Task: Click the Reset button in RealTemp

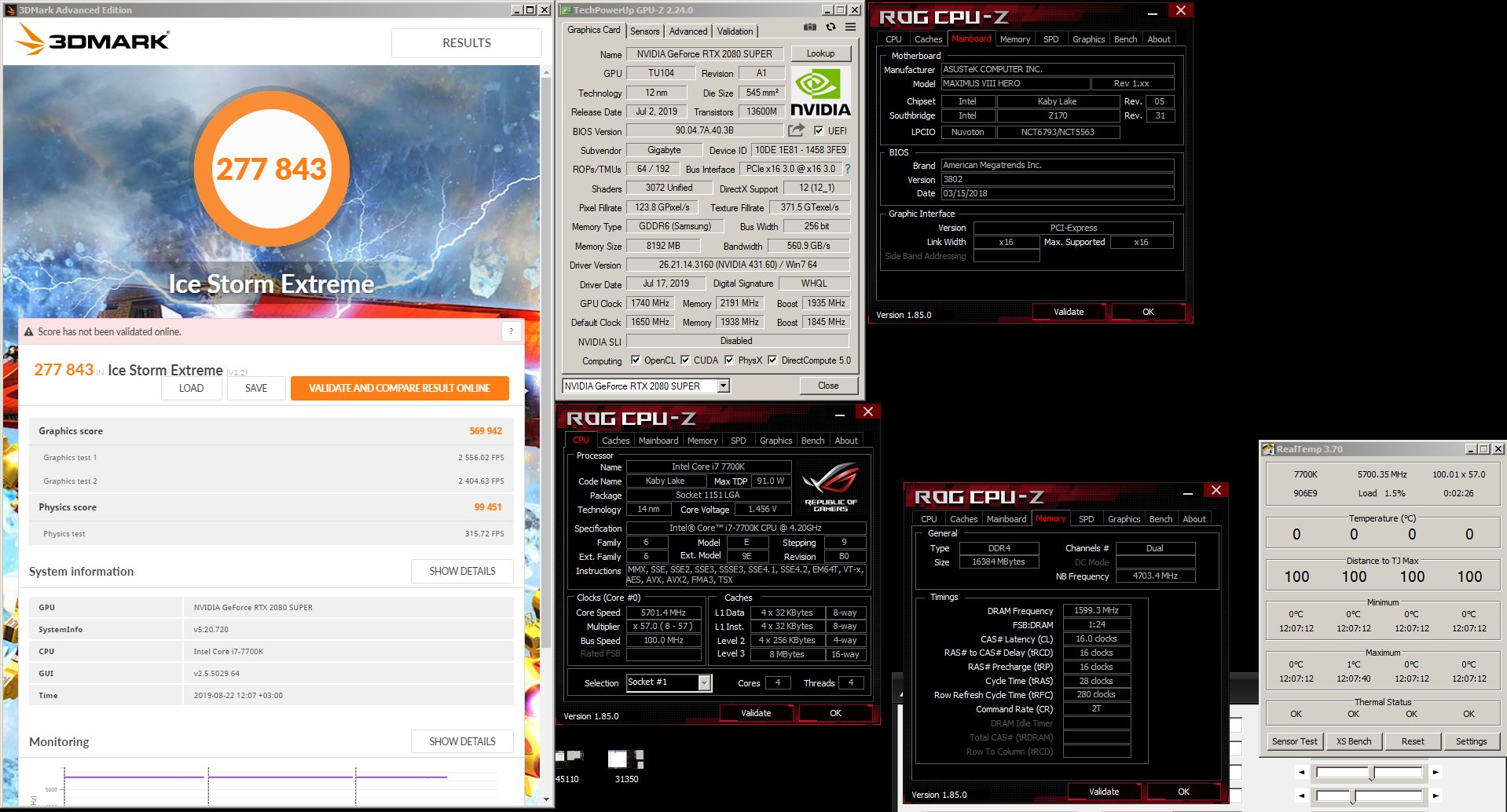Action: pos(1412,741)
